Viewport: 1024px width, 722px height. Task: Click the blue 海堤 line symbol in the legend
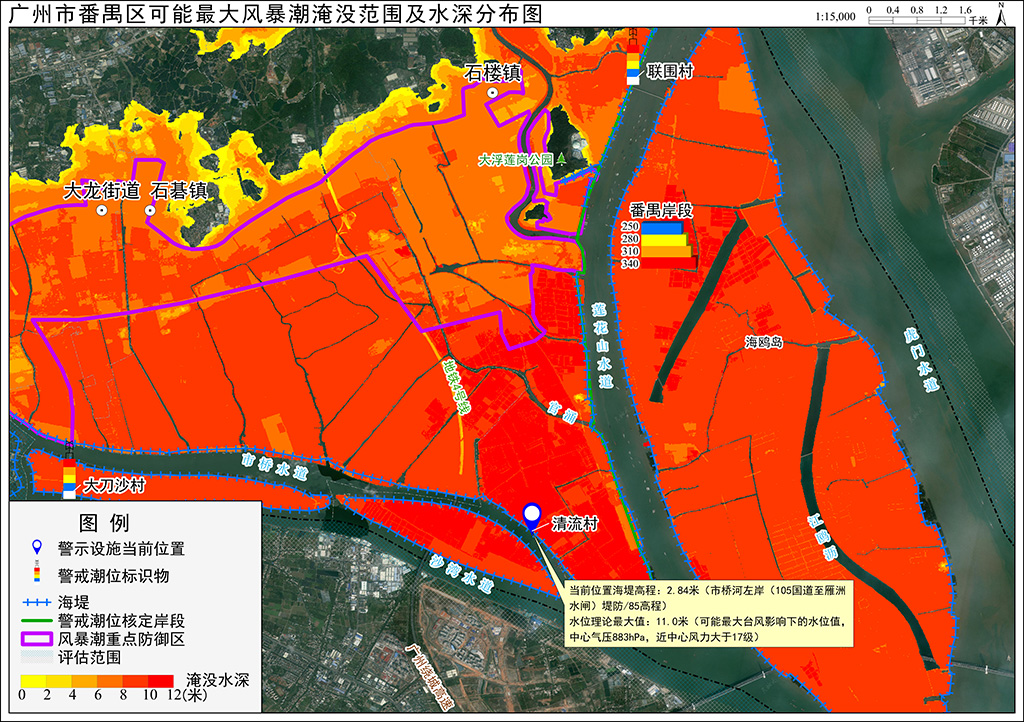pos(37,602)
